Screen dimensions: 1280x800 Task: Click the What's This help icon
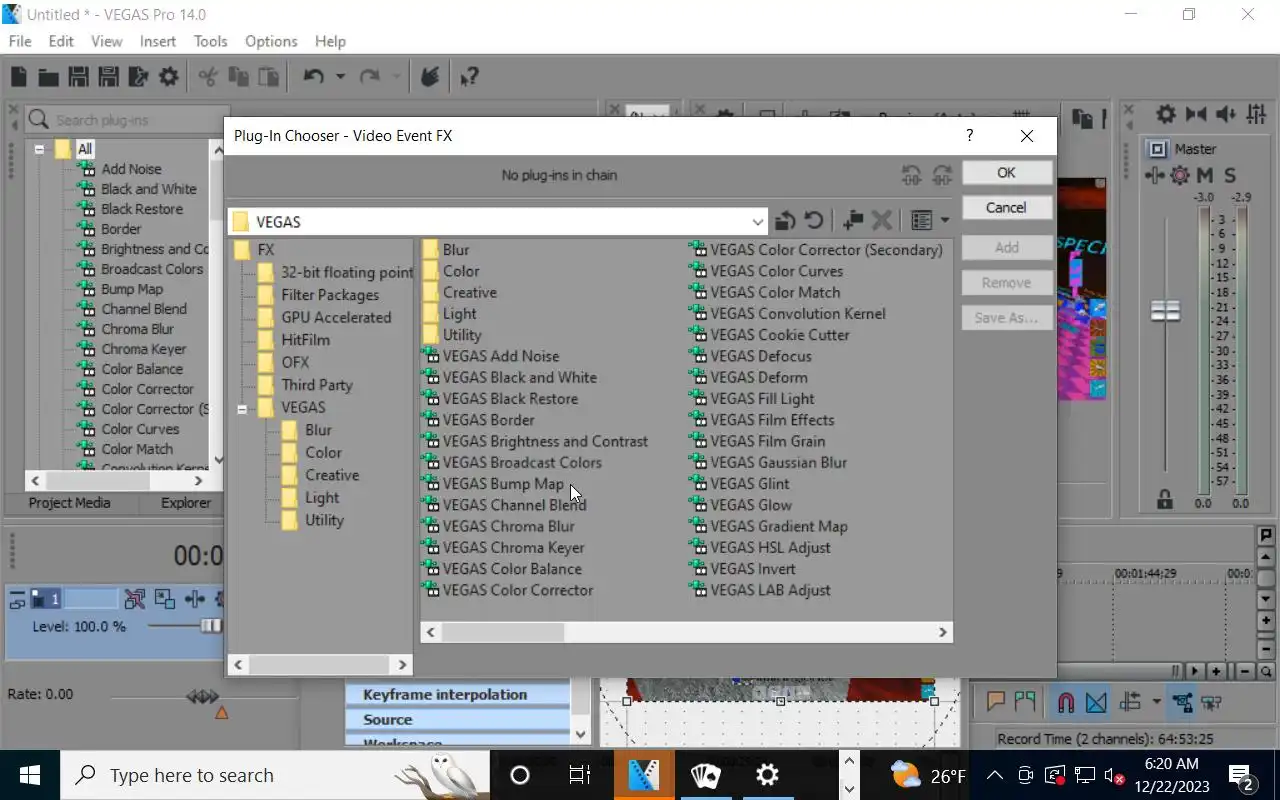tap(468, 77)
